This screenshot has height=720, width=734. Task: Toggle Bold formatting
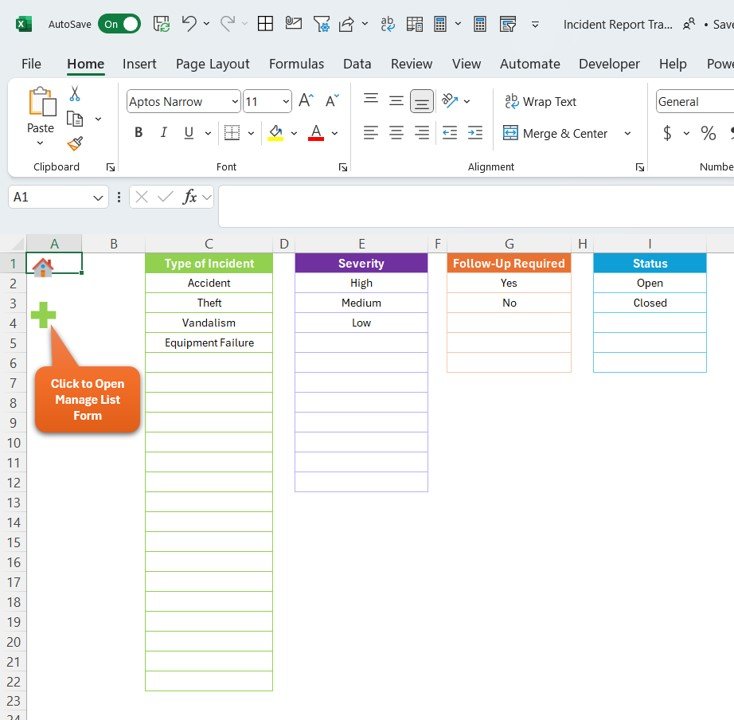[x=139, y=133]
